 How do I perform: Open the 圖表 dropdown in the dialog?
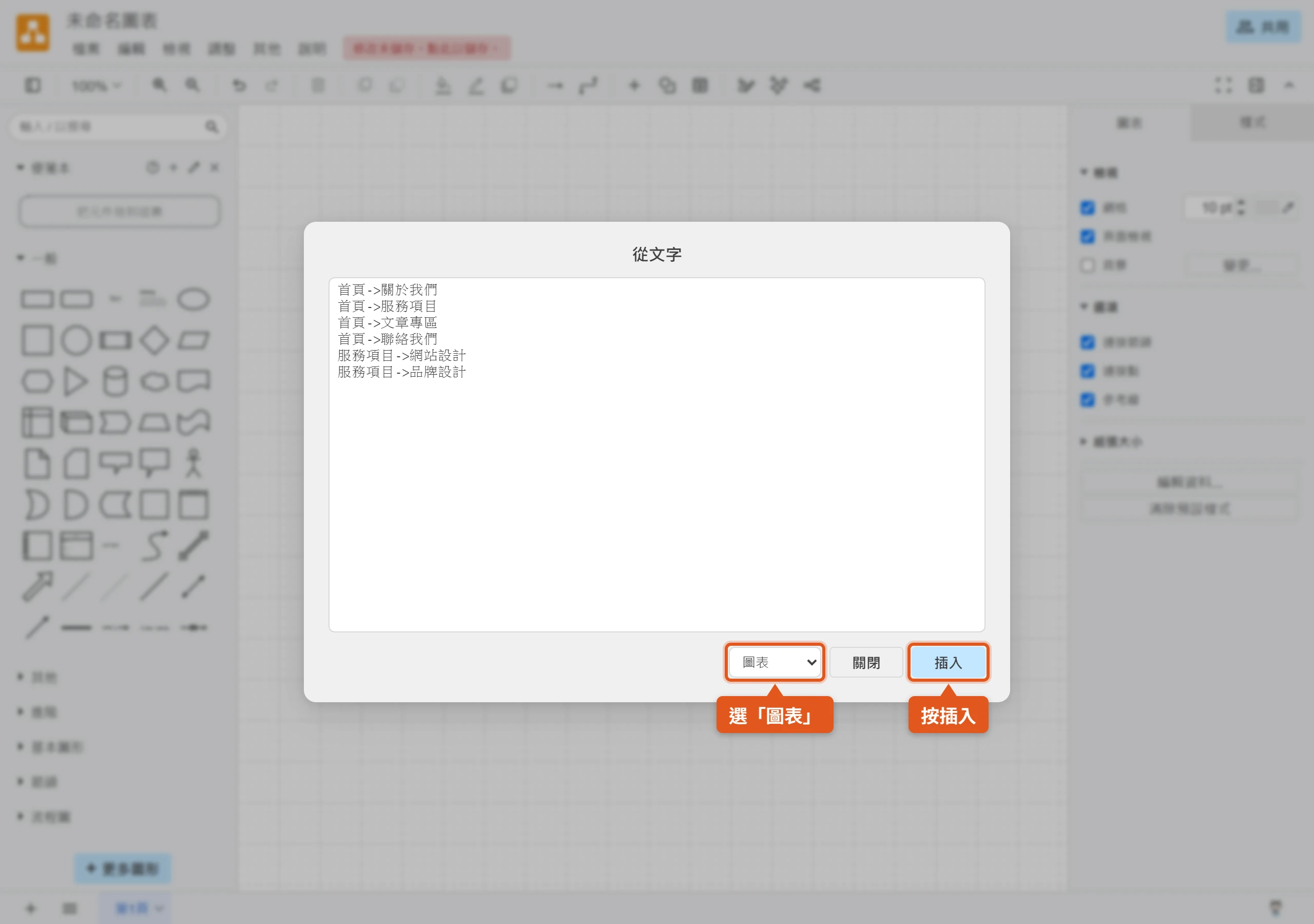tap(775, 662)
